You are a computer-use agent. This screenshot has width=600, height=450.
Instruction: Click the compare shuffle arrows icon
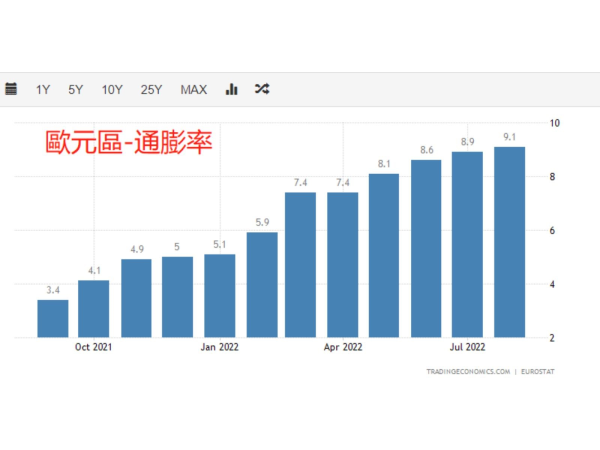point(262,89)
